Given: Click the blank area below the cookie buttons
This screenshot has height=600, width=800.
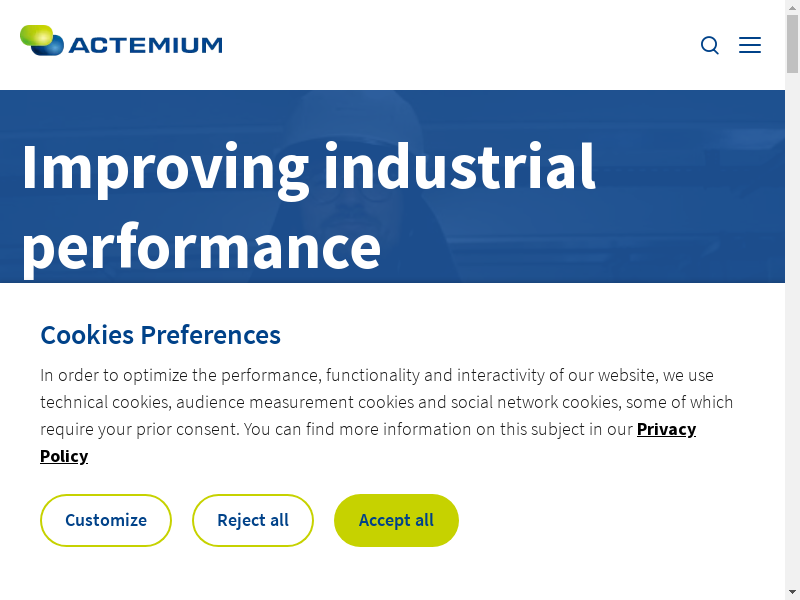Looking at the screenshot, I should coord(400,575).
